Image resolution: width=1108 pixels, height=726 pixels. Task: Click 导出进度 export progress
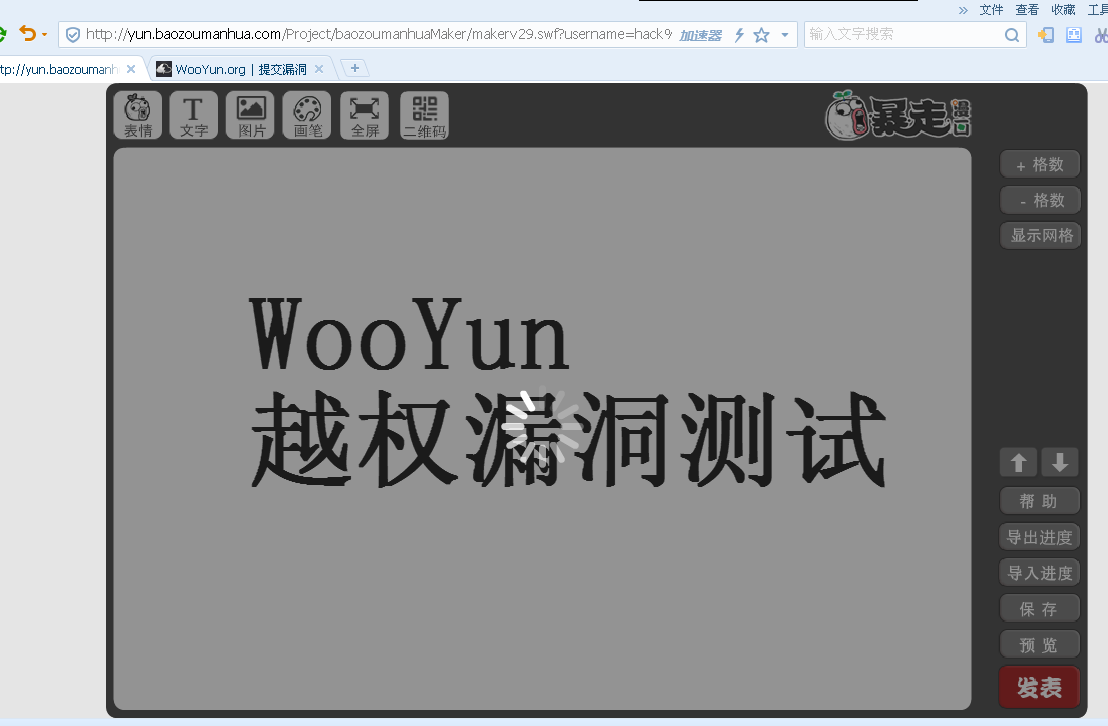click(1039, 537)
